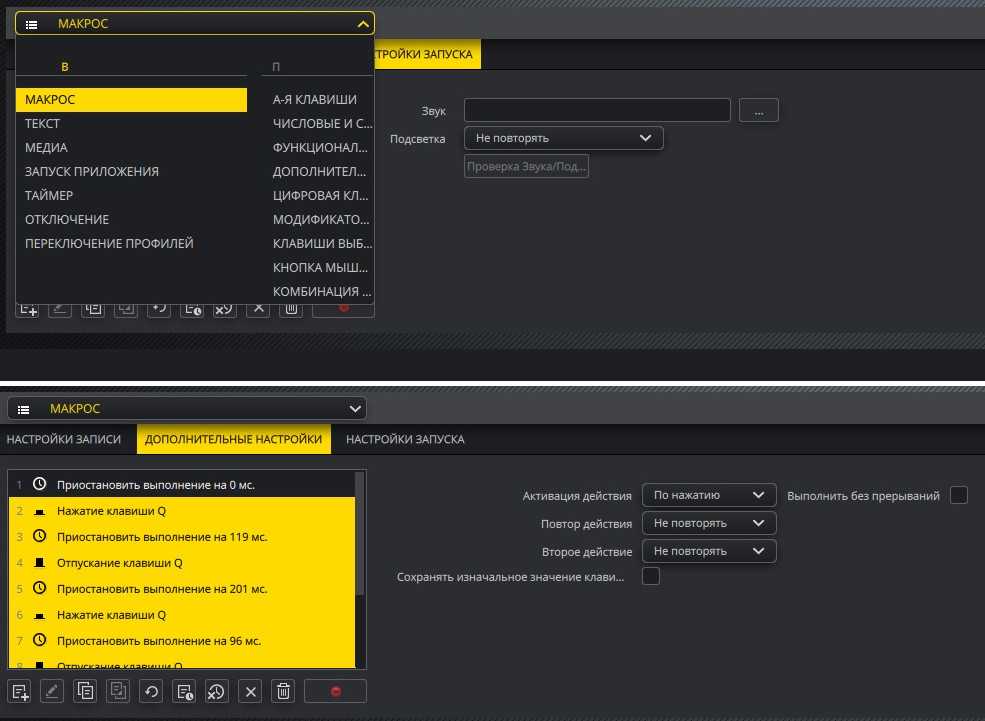Screen dimensions: 985x721
Task: Enable the 'Выполнить без прерываний' checkbox
Action: [x=958, y=495]
